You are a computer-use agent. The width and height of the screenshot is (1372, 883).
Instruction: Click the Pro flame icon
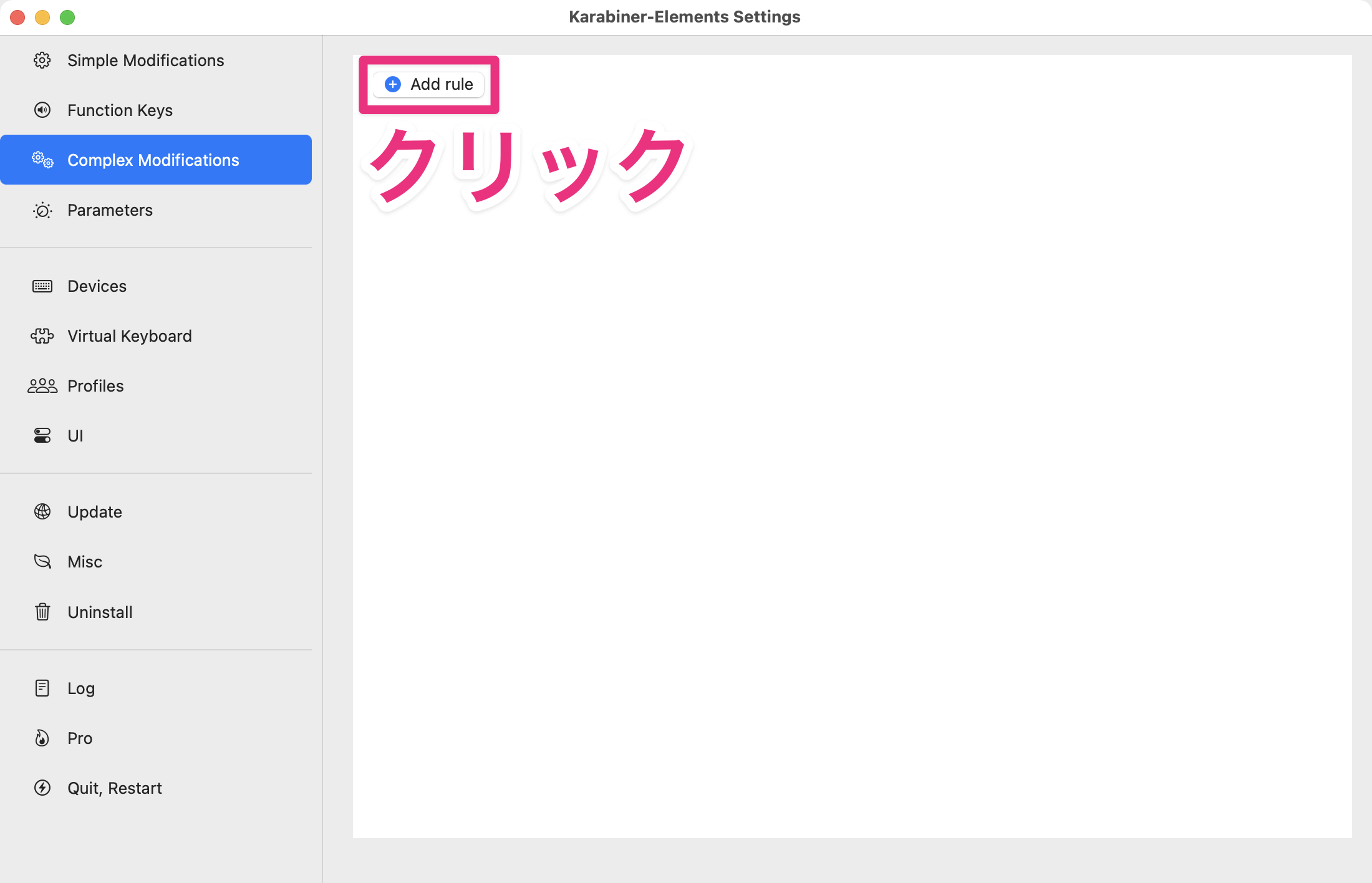(x=42, y=738)
